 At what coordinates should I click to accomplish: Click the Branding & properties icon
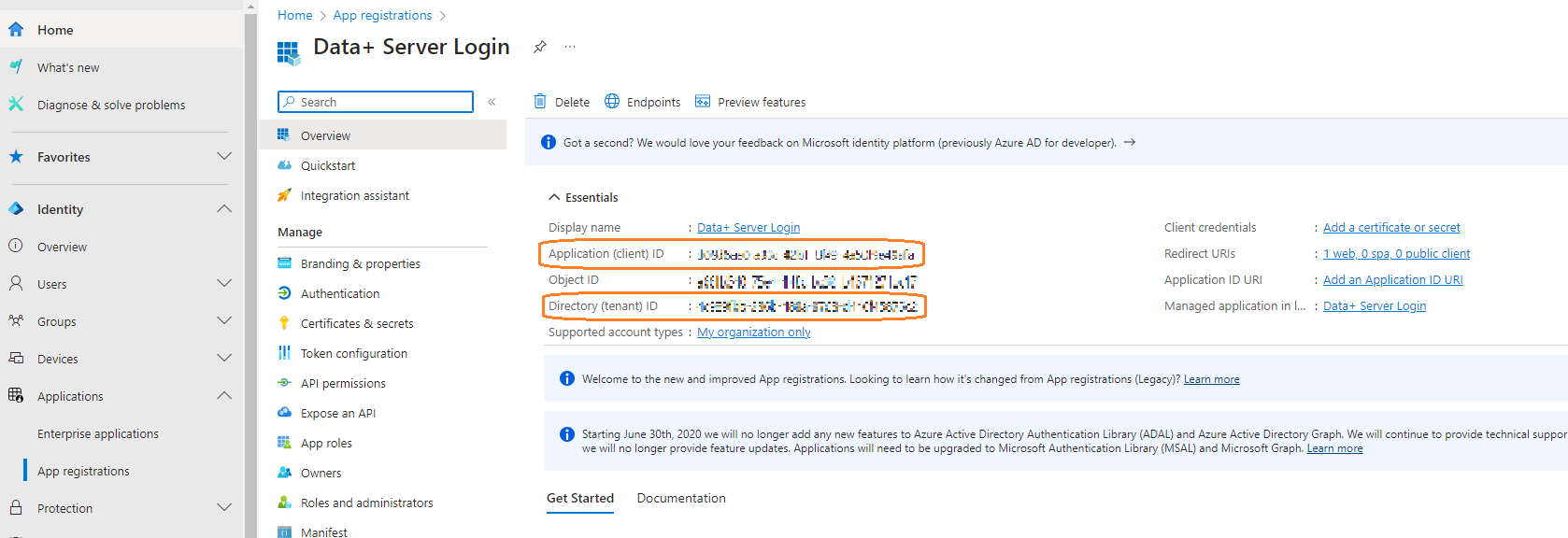pos(284,263)
